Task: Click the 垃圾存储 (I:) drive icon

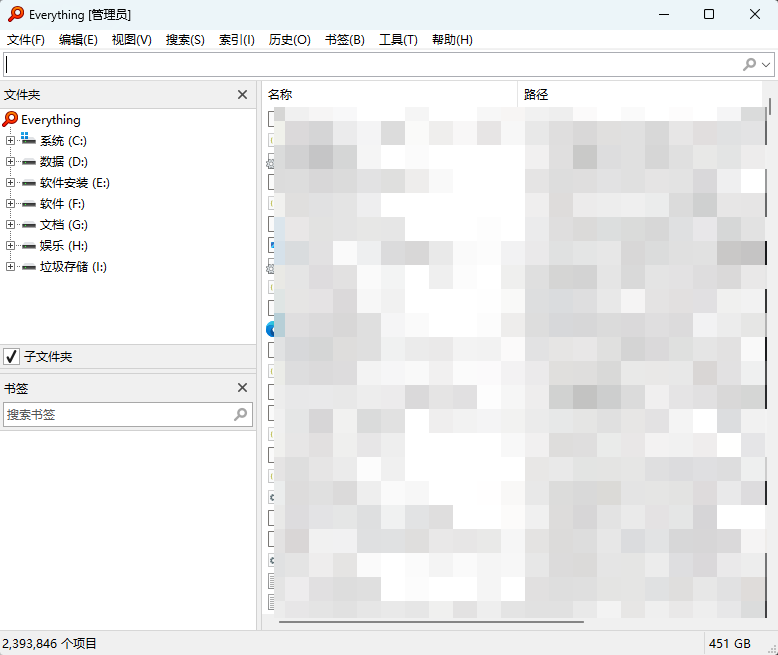Action: (29, 267)
